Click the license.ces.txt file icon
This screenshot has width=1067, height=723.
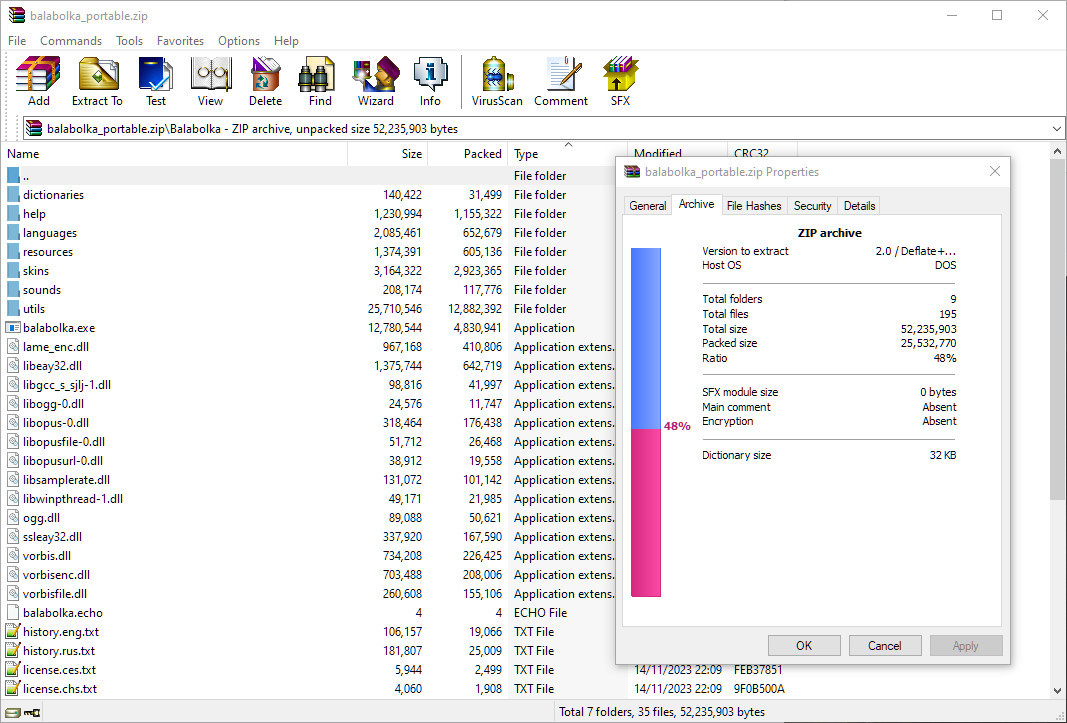13,670
